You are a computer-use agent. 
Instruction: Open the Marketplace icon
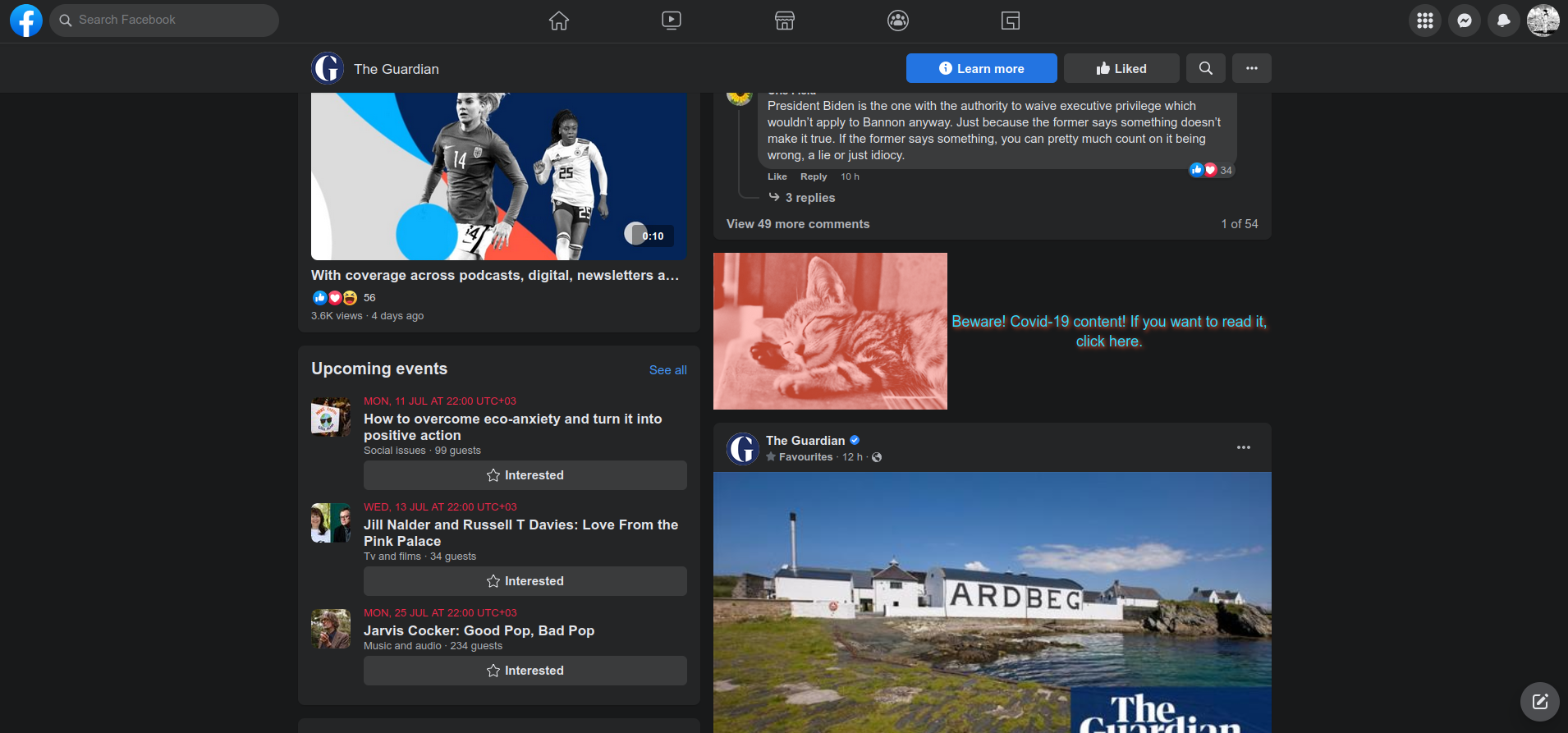785,21
